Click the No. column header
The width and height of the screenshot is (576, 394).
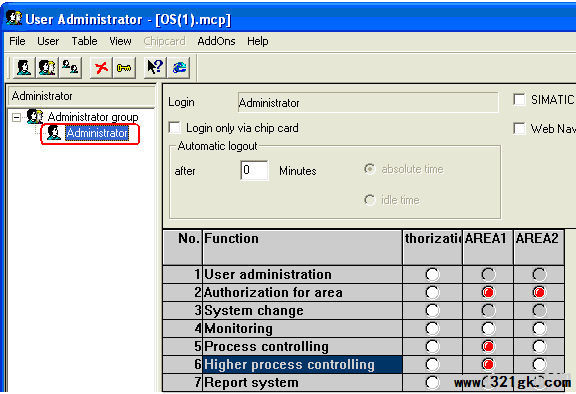183,247
